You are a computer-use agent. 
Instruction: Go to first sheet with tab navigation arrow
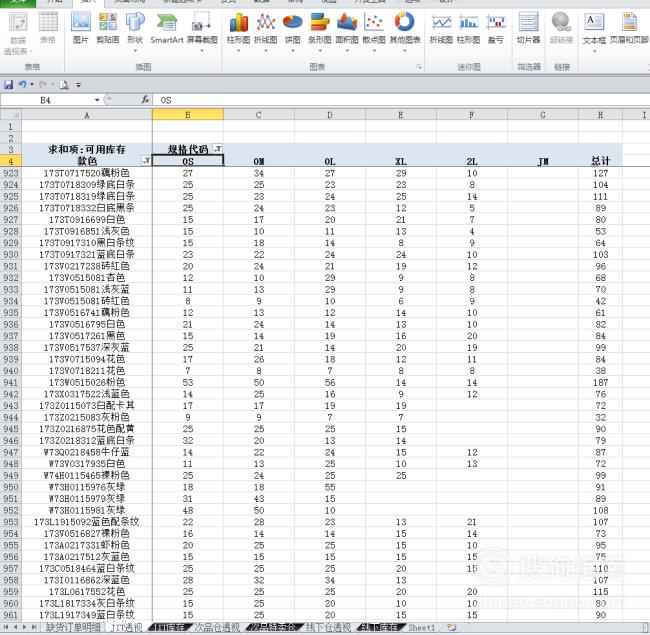click(6, 628)
